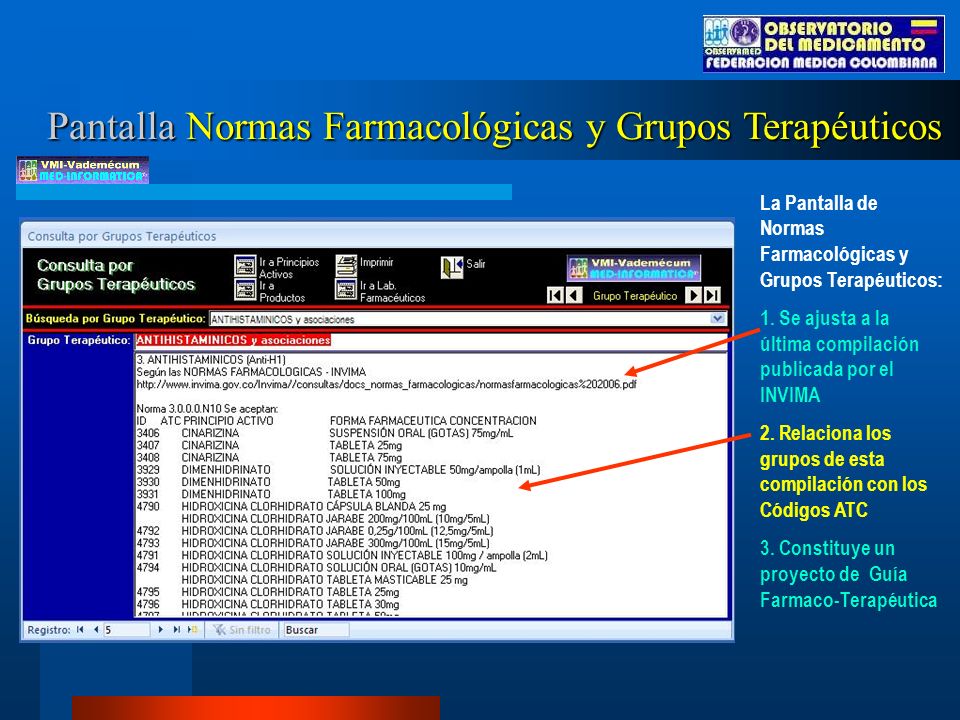Click VMI-Vademécum logo inside the query window
Screen dimensions: 960x720
pos(634,268)
